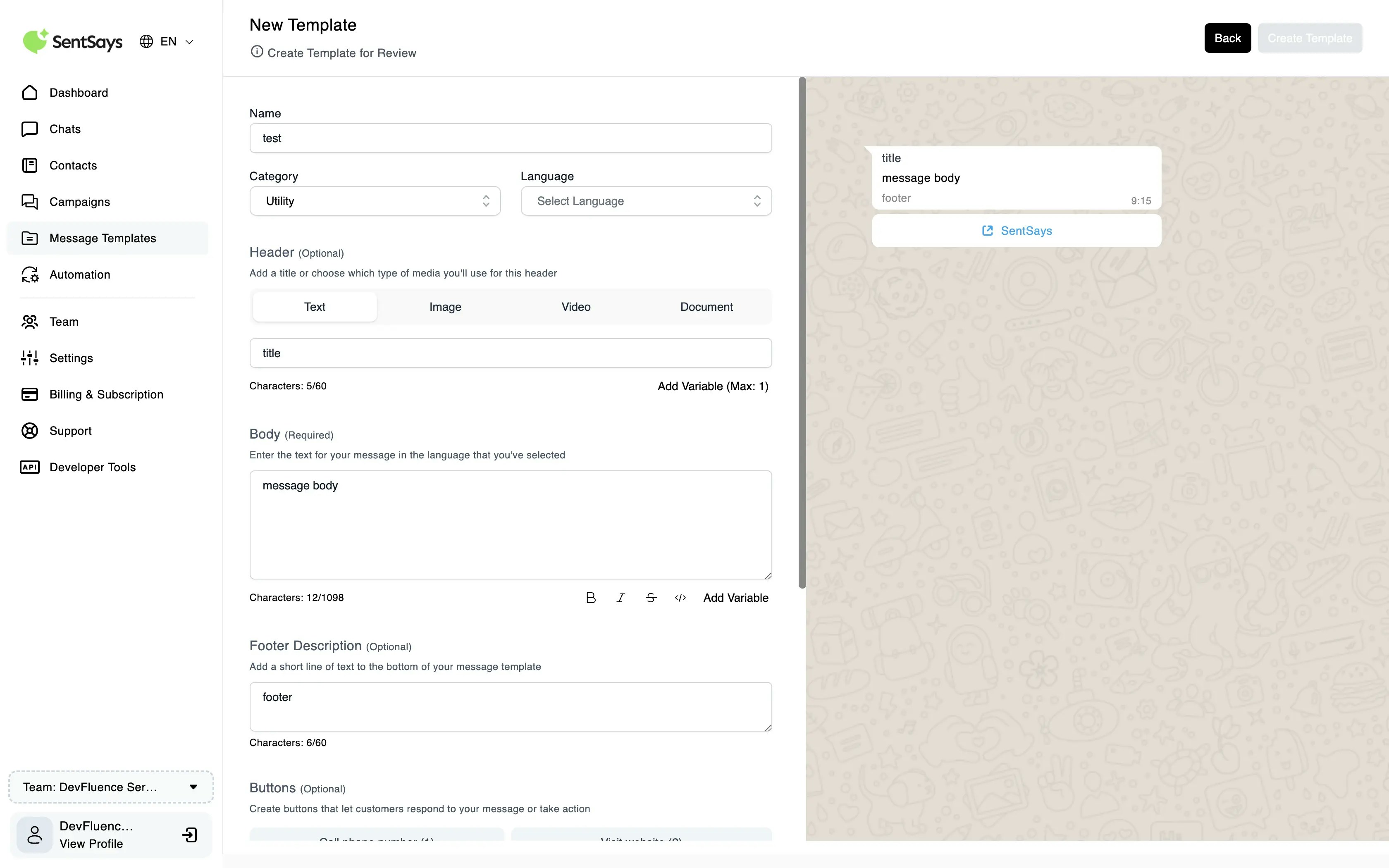Screen dimensions: 1389x868
Task: Click Add Variable (Max: 1) for header
Action: (712, 386)
